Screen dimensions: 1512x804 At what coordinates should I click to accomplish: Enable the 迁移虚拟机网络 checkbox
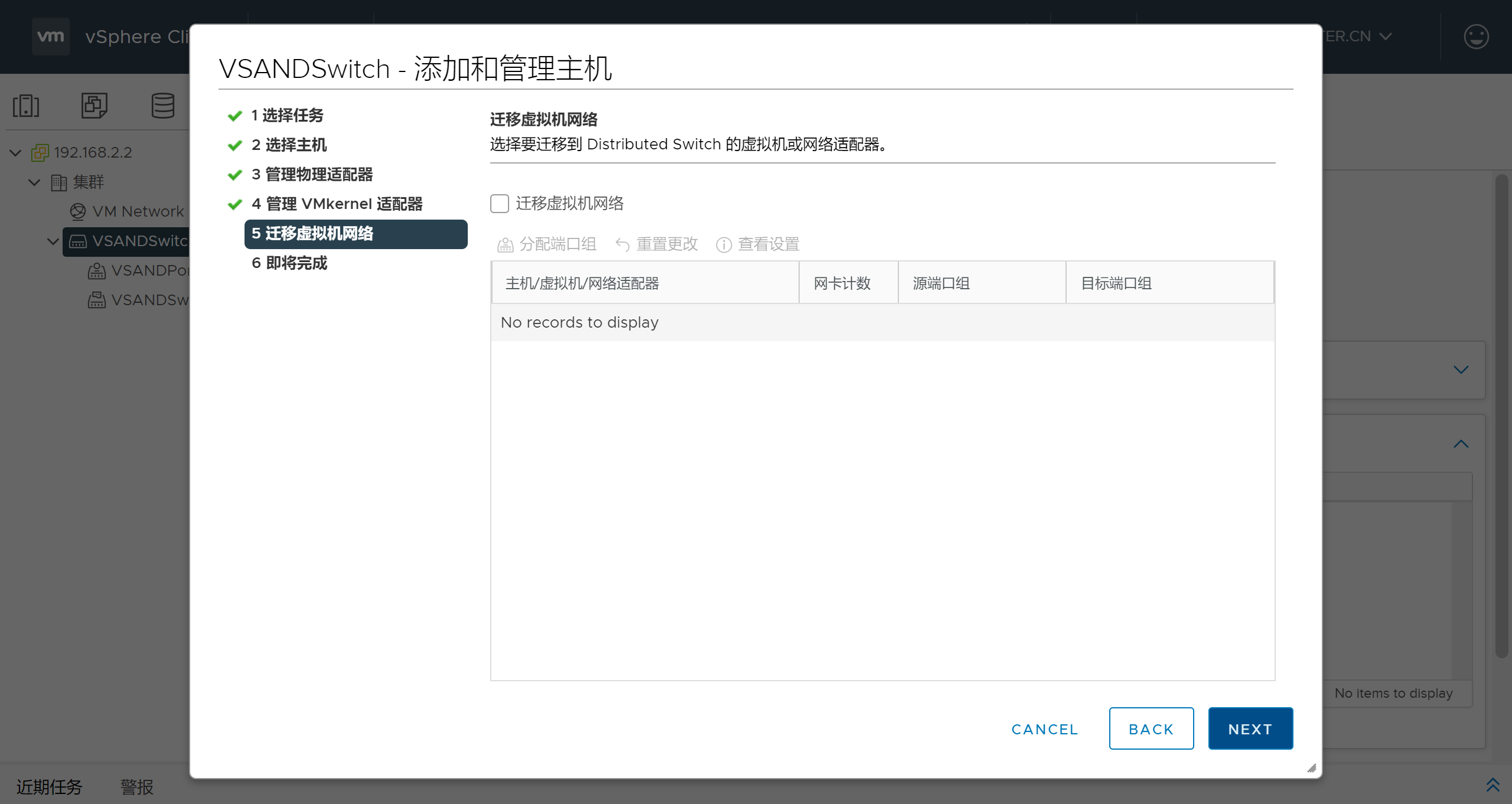pyautogui.click(x=500, y=204)
